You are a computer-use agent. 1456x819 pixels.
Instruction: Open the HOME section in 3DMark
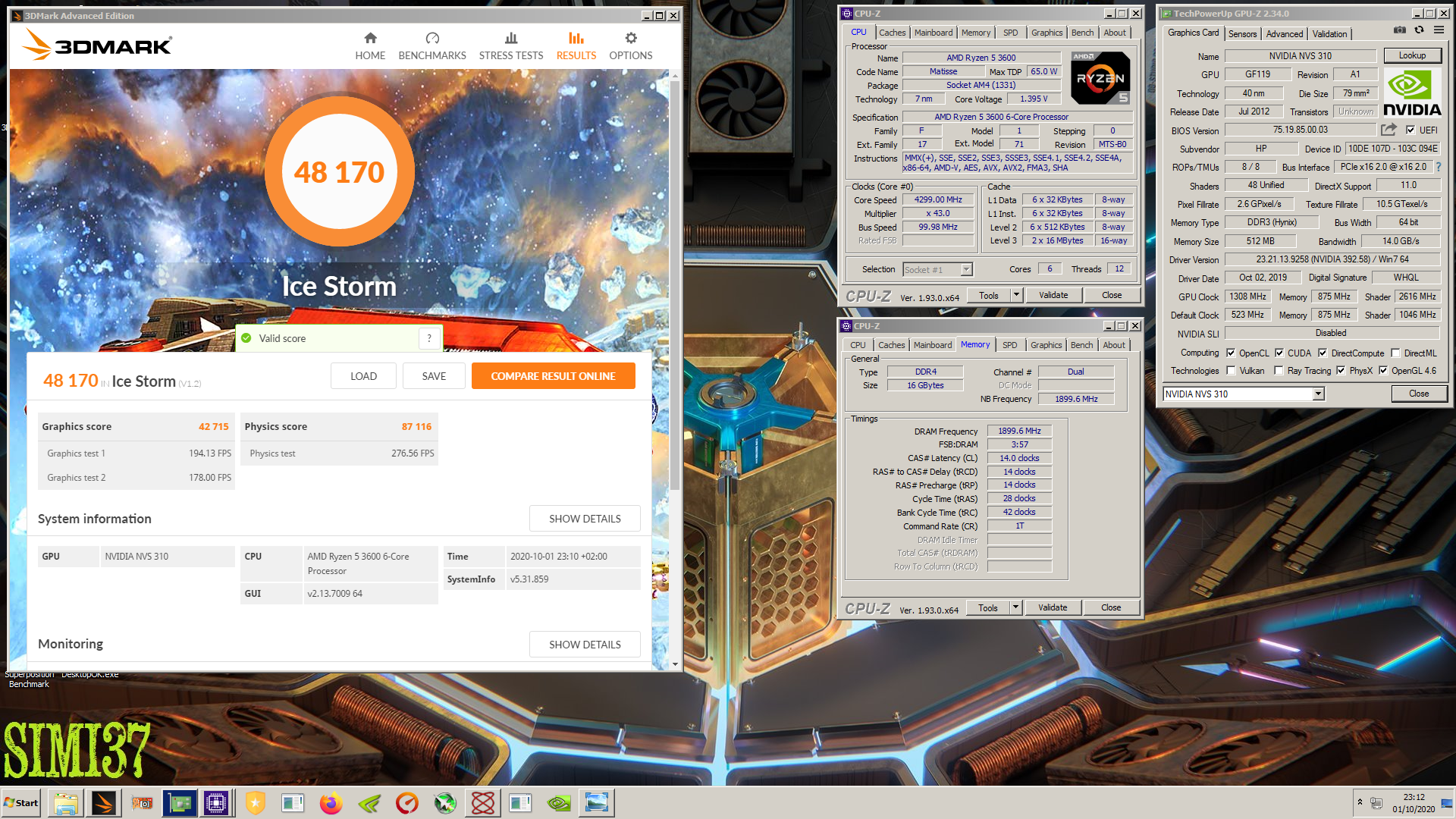point(370,46)
